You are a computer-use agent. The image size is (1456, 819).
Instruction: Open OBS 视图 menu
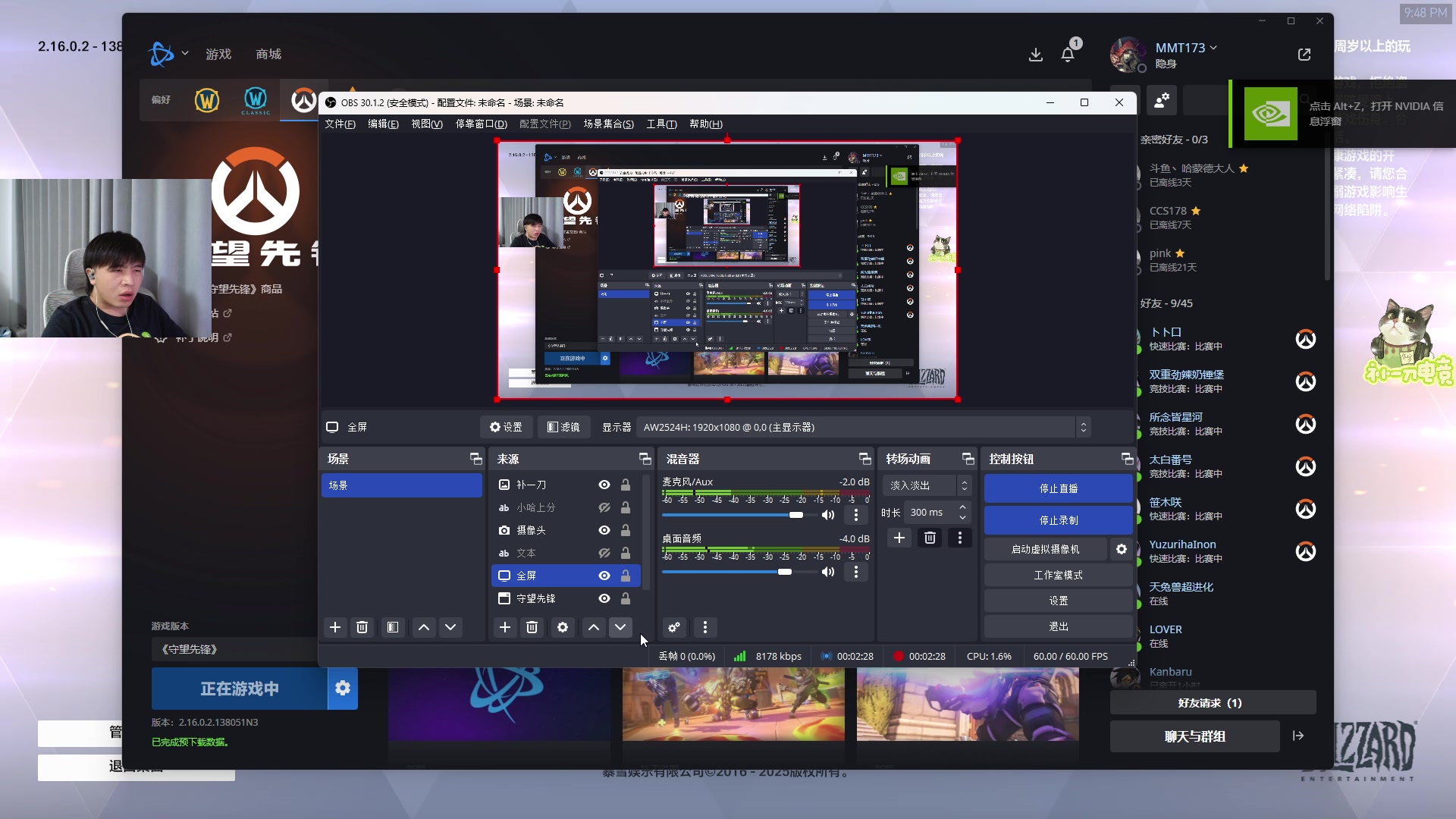427,124
